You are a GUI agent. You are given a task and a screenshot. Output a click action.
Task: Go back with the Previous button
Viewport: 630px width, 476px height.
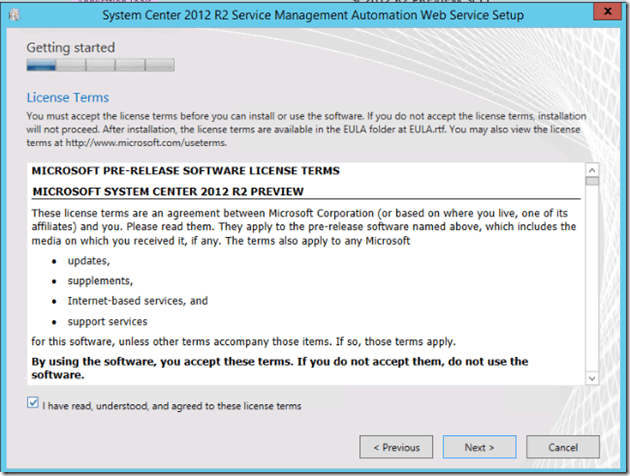coord(396,447)
